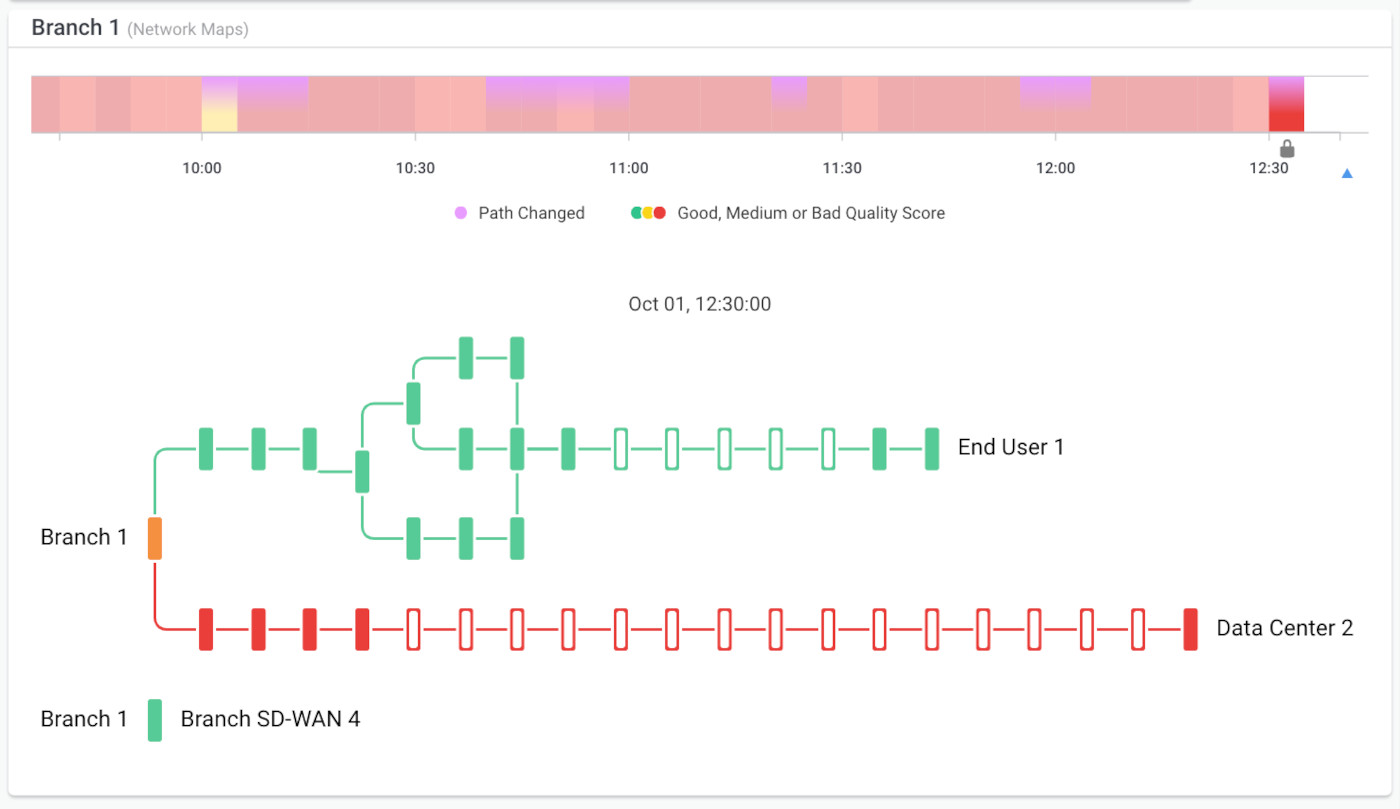Image resolution: width=1400 pixels, height=809 pixels.
Task: Click the Oct 01, 12:30:00 timestamp
Action: [699, 304]
